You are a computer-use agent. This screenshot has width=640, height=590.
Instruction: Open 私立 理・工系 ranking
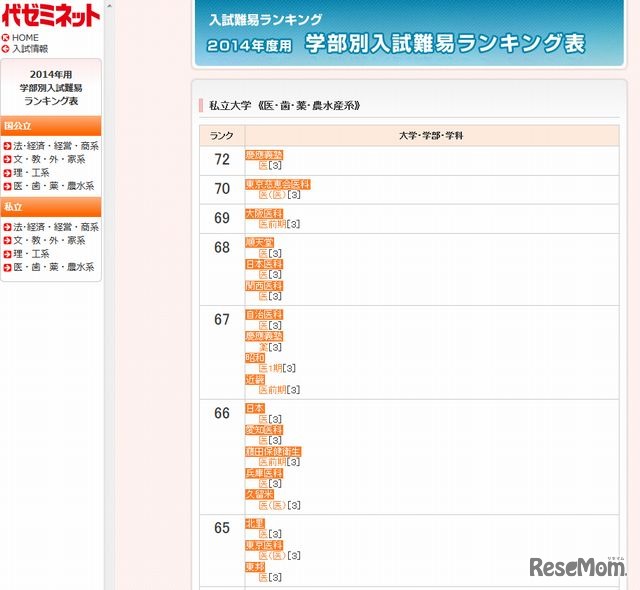point(31,254)
